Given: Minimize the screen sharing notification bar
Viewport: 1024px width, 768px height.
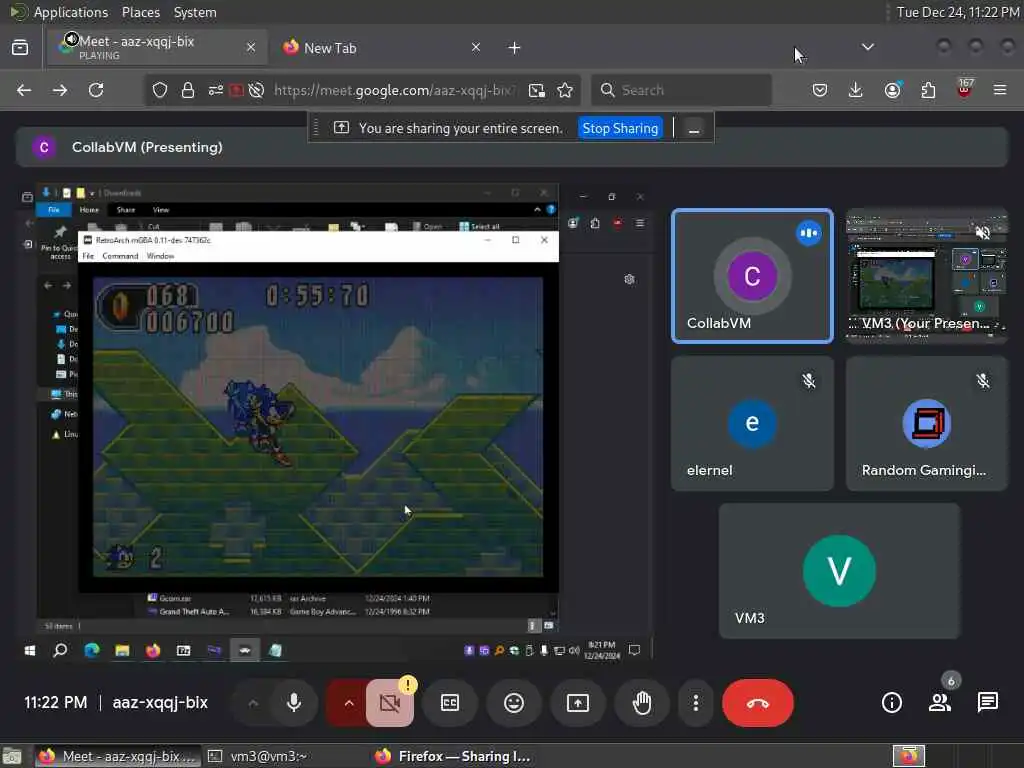Looking at the screenshot, I should (x=694, y=129).
